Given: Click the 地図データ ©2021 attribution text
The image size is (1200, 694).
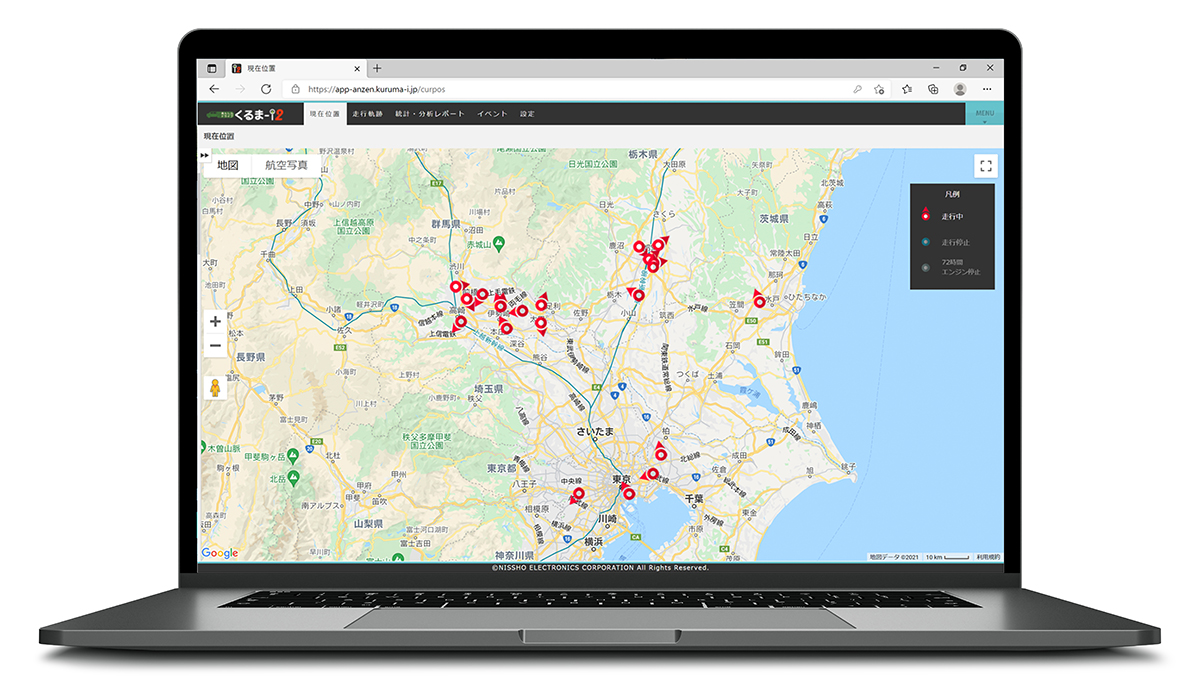Looking at the screenshot, I should coord(892,557).
